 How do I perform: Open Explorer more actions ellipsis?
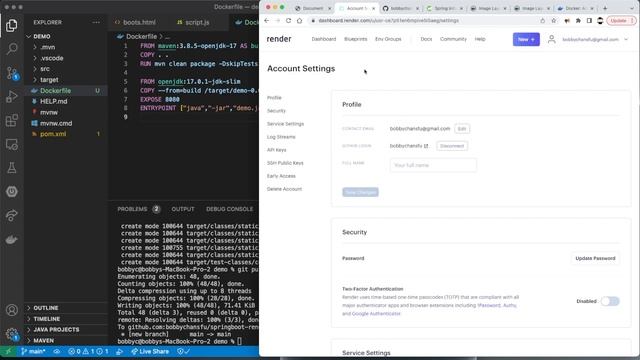(x=96, y=22)
